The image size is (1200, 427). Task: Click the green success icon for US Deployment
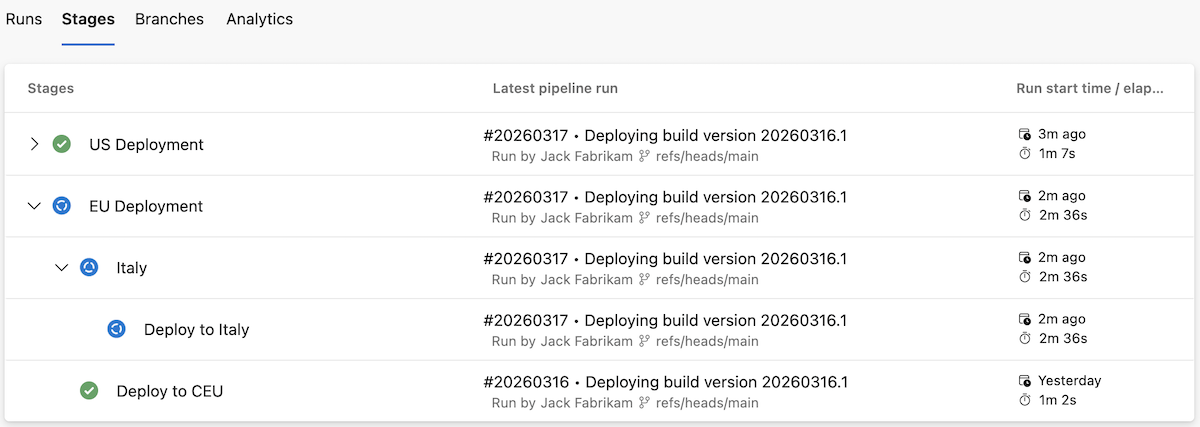pos(62,144)
